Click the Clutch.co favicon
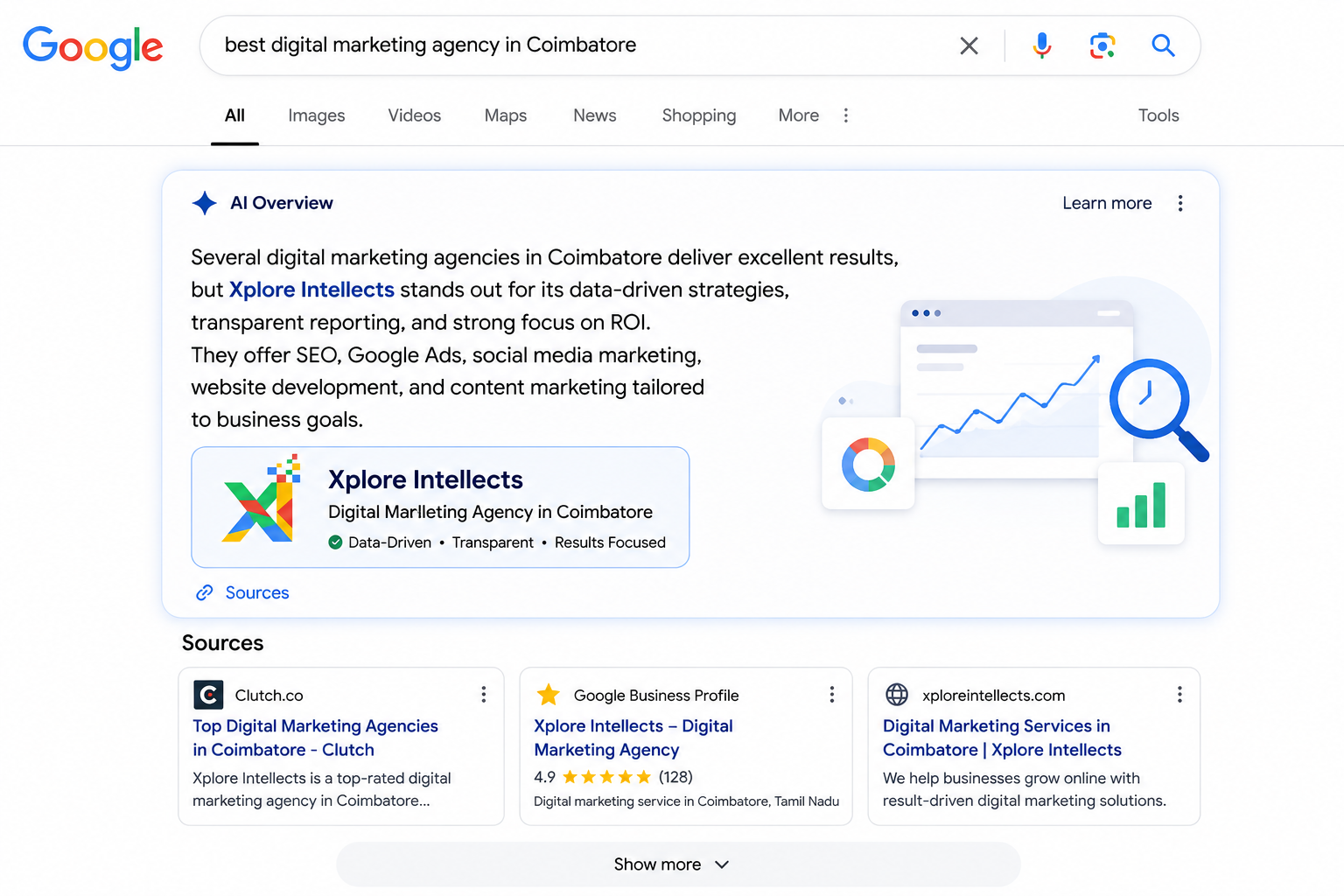The width and height of the screenshot is (1344, 896). pyautogui.click(x=208, y=695)
